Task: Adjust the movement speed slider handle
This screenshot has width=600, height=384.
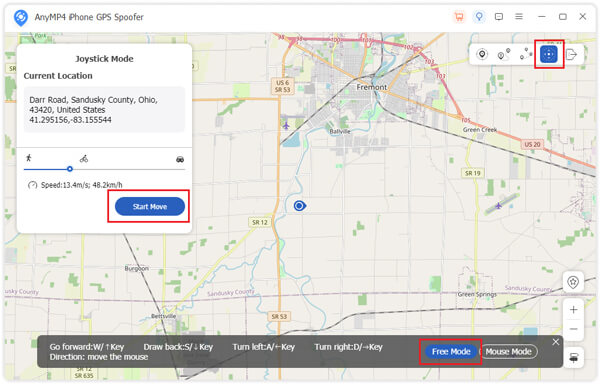Action: pyautogui.click(x=70, y=169)
